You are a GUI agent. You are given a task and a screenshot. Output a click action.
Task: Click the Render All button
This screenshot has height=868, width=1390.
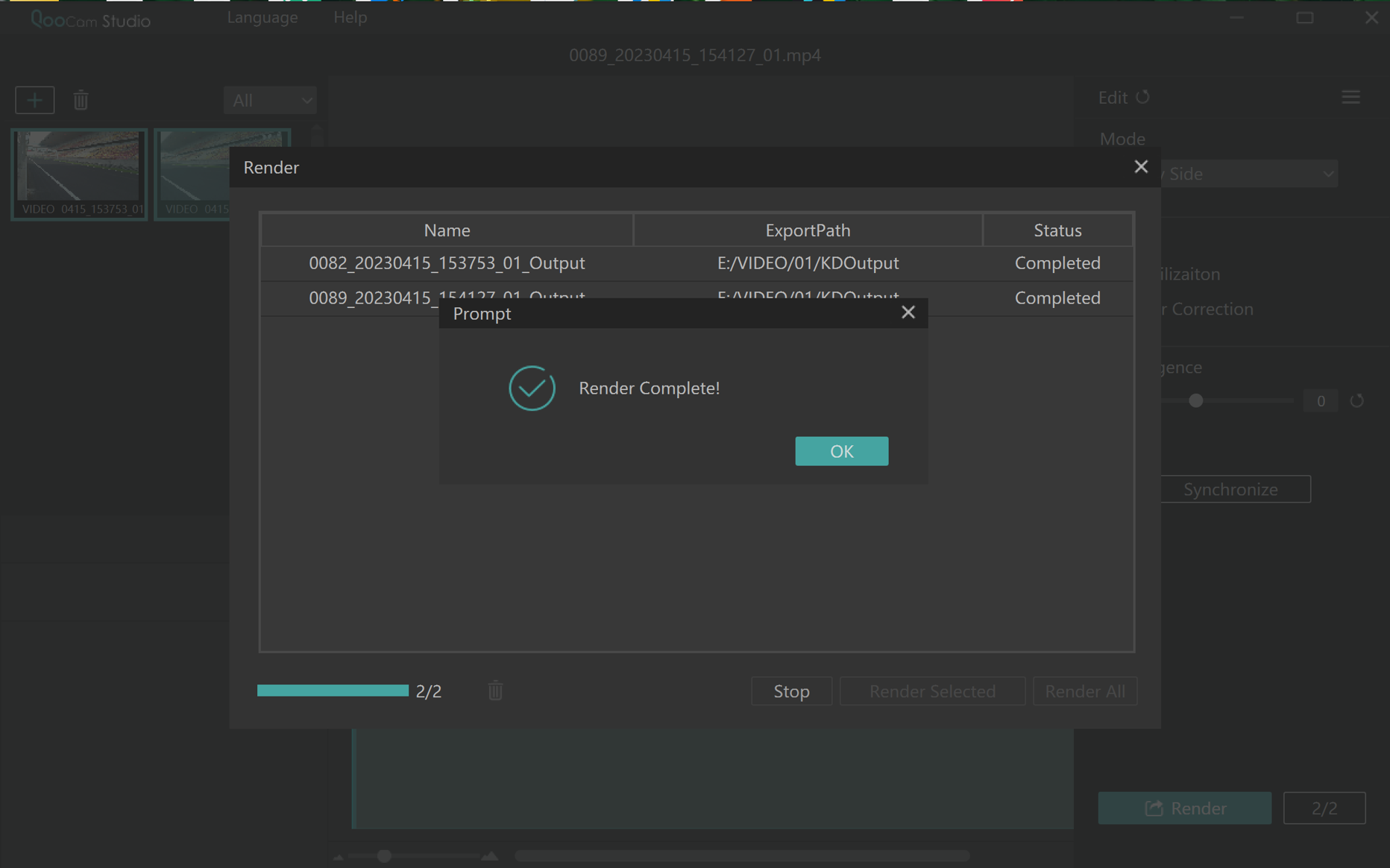tap(1084, 691)
